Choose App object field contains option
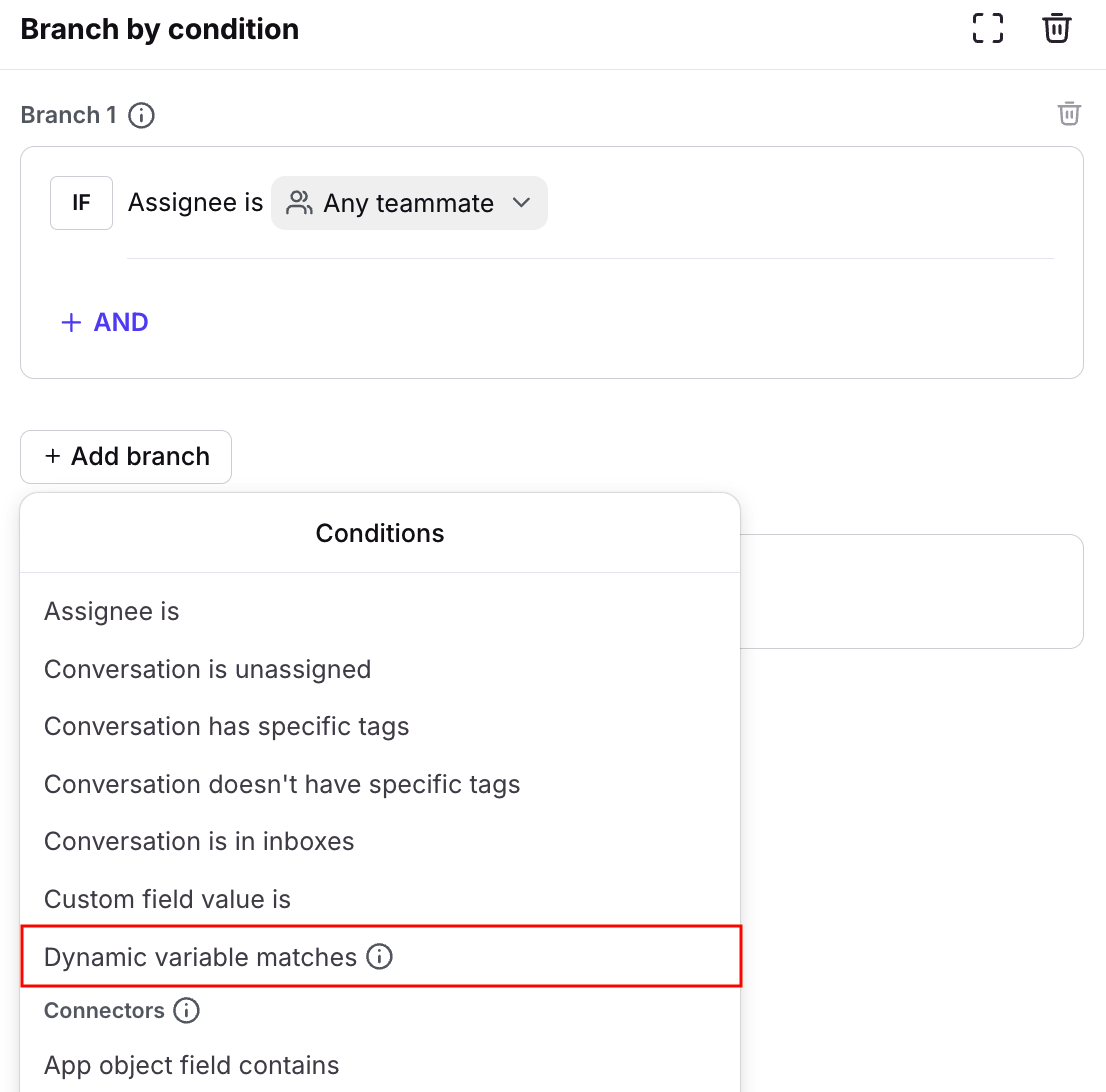Image resolution: width=1106 pixels, height=1092 pixels. coord(192,1065)
